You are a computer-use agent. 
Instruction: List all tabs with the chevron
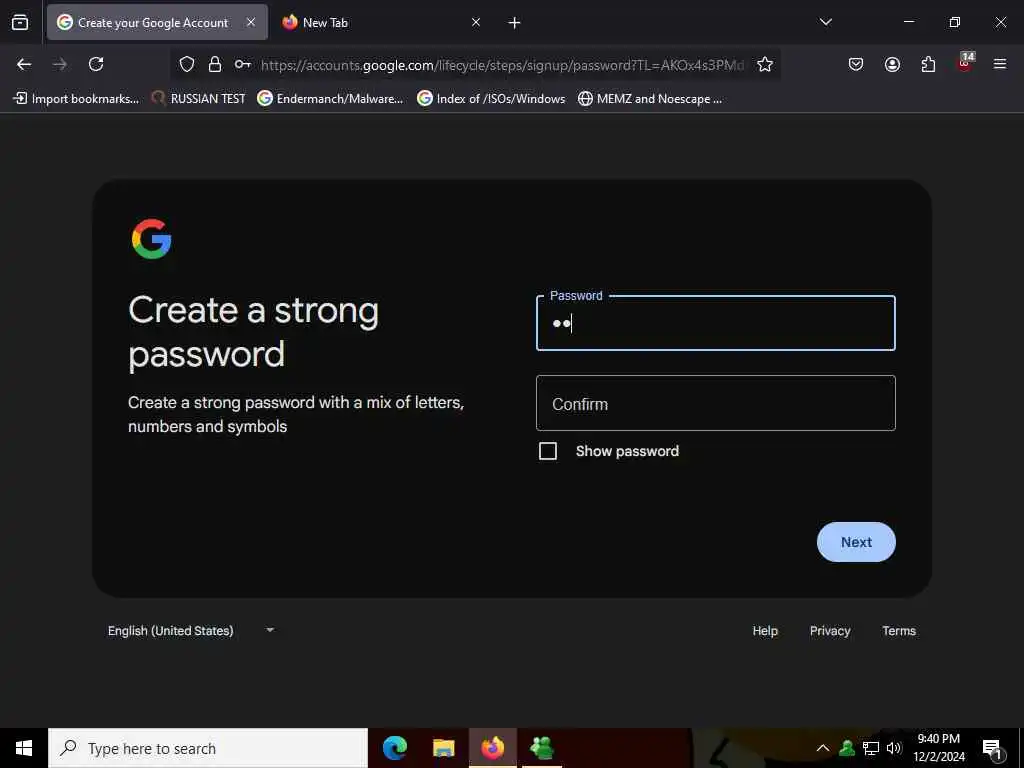tap(825, 22)
